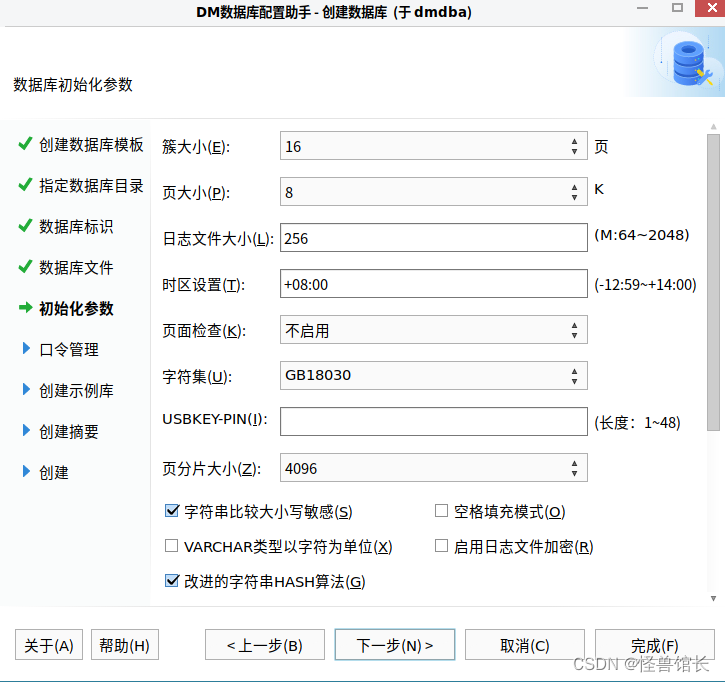Click the 关于(A) button
The image size is (725, 682).
49,645
